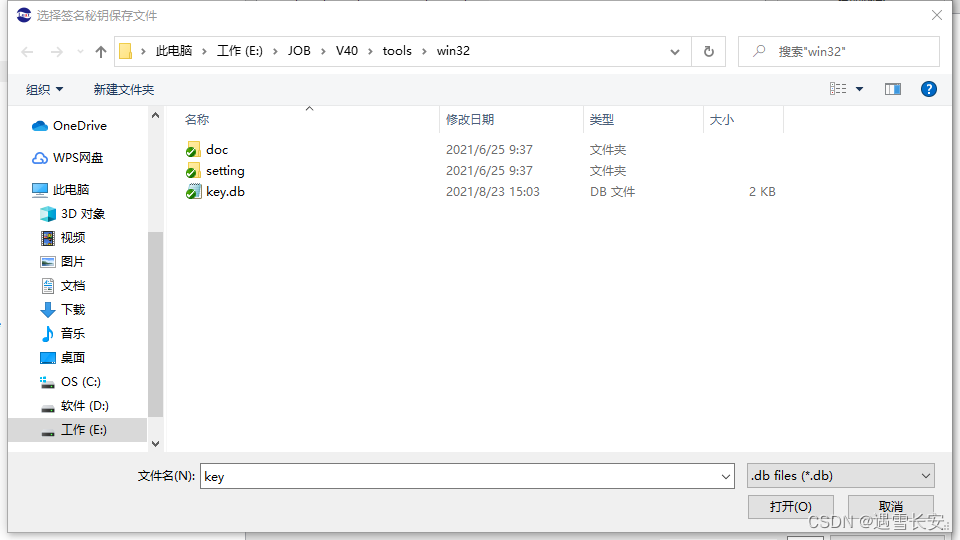The width and height of the screenshot is (960, 540).
Task: Click V40 in address breadcrumb
Action: 347,51
